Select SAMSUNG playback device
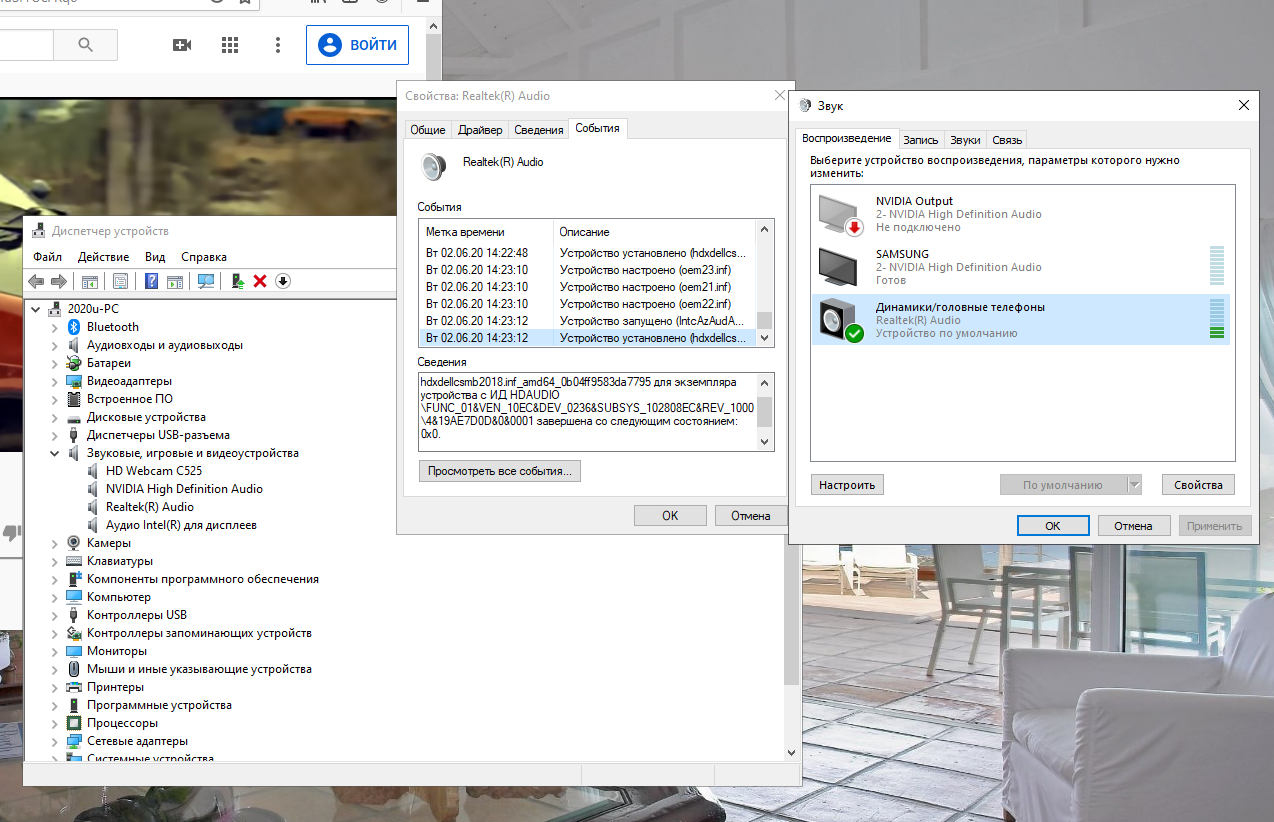1274x822 pixels. pyautogui.click(x=1021, y=267)
